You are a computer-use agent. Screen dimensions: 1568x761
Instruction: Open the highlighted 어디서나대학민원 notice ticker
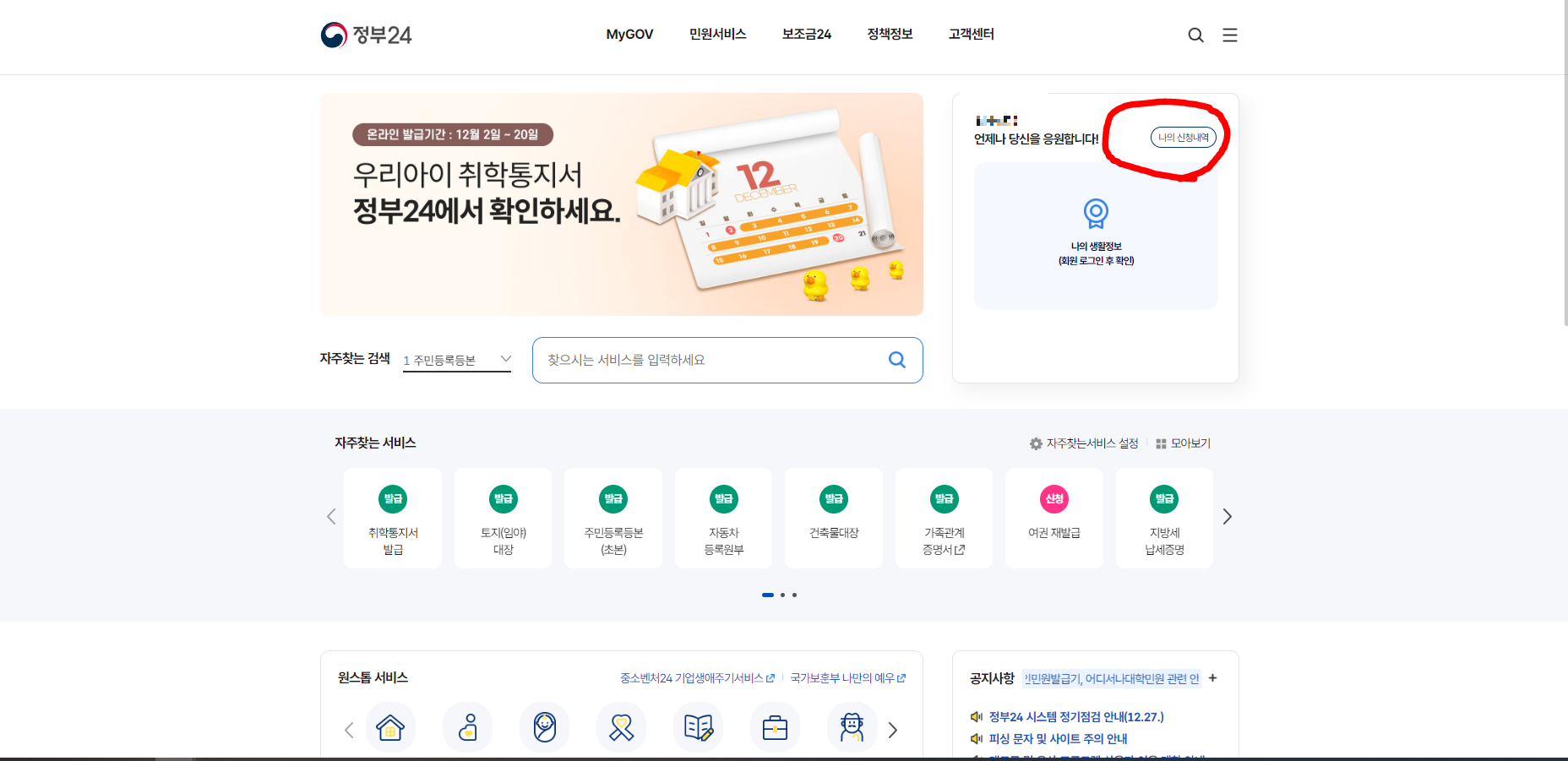(x=1112, y=679)
